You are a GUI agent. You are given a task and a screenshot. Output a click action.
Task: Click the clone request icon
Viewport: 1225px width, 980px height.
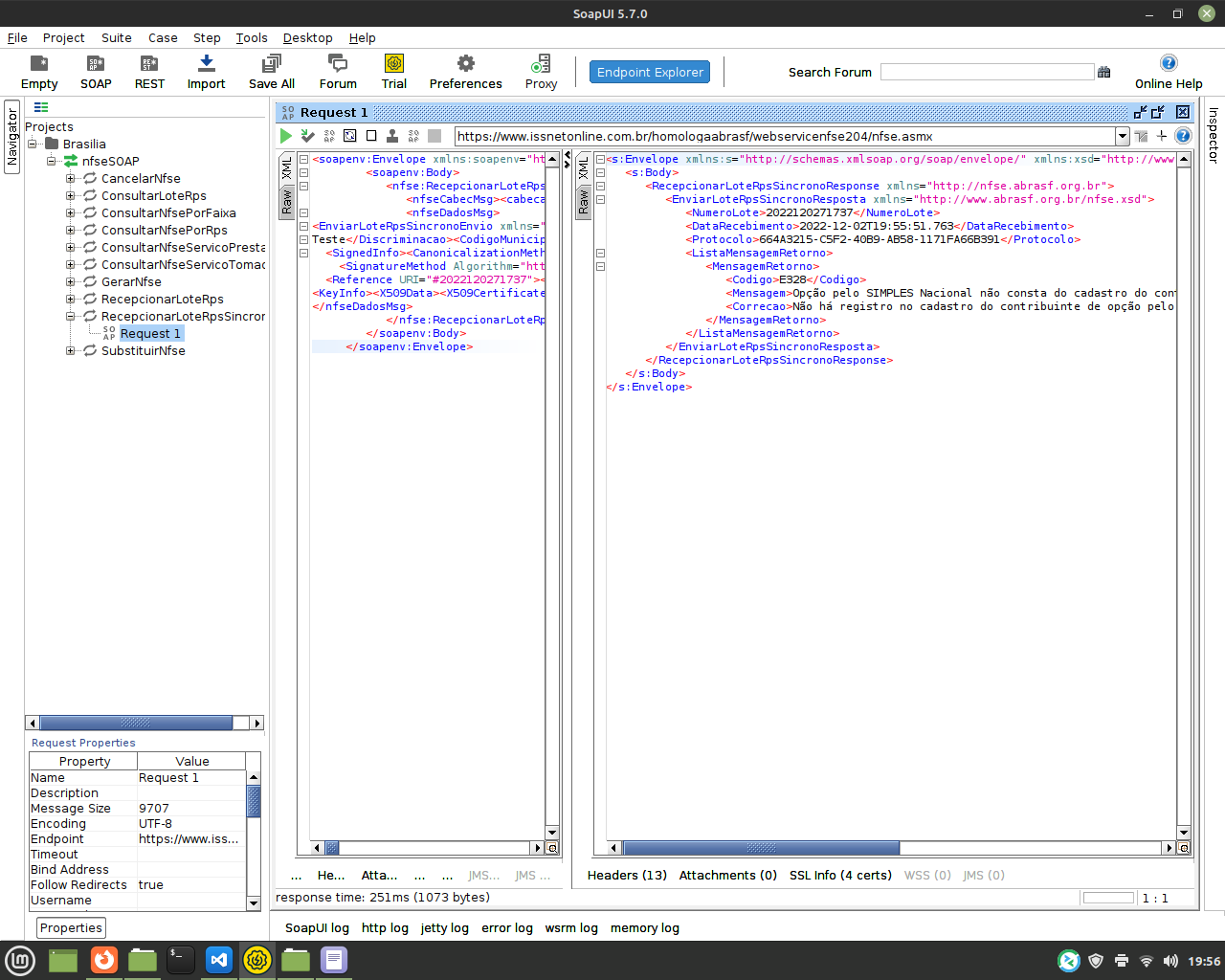point(392,136)
